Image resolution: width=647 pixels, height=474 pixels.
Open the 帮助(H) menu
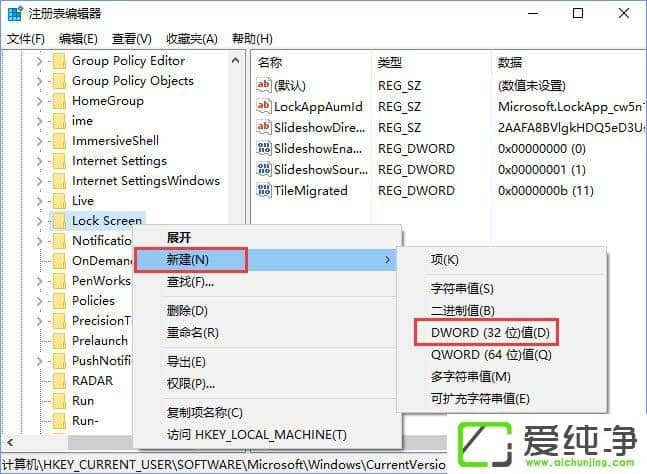(x=252, y=39)
